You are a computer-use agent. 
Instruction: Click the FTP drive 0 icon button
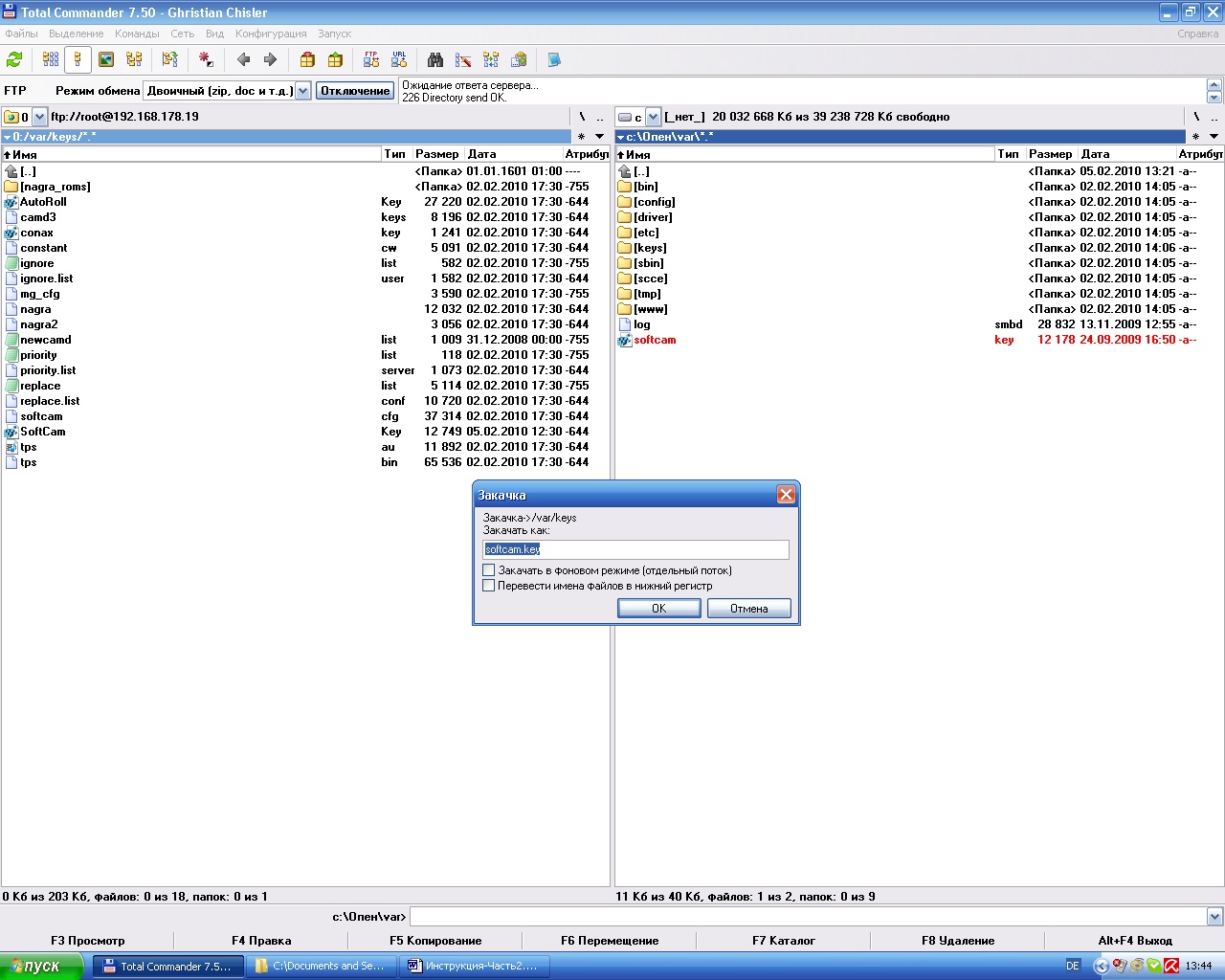point(16,117)
